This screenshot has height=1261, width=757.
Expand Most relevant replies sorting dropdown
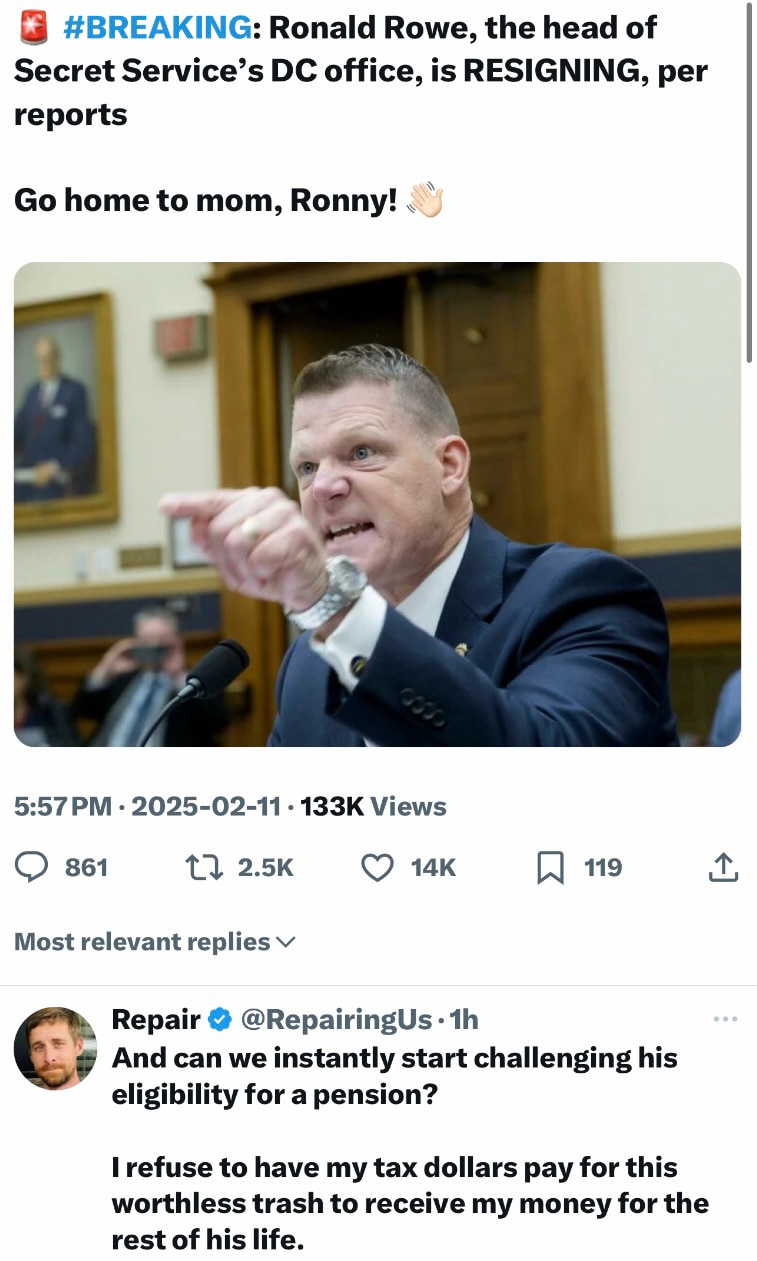[x=155, y=942]
